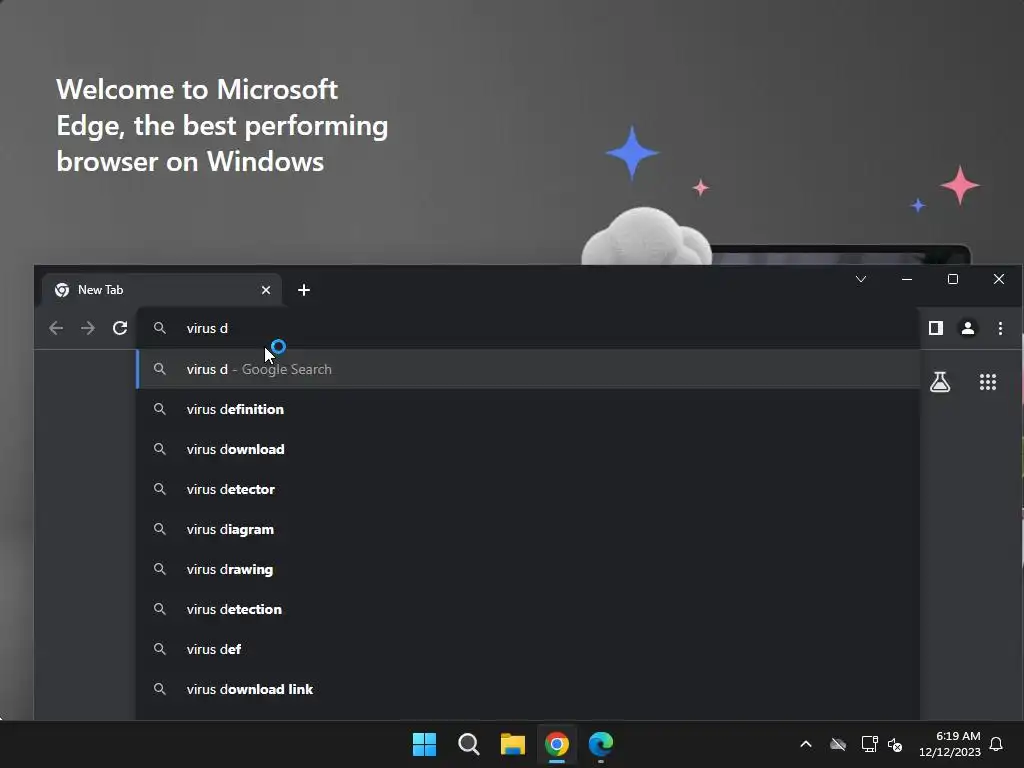
Task: Select the New Tab tab
Action: pyautogui.click(x=161, y=290)
